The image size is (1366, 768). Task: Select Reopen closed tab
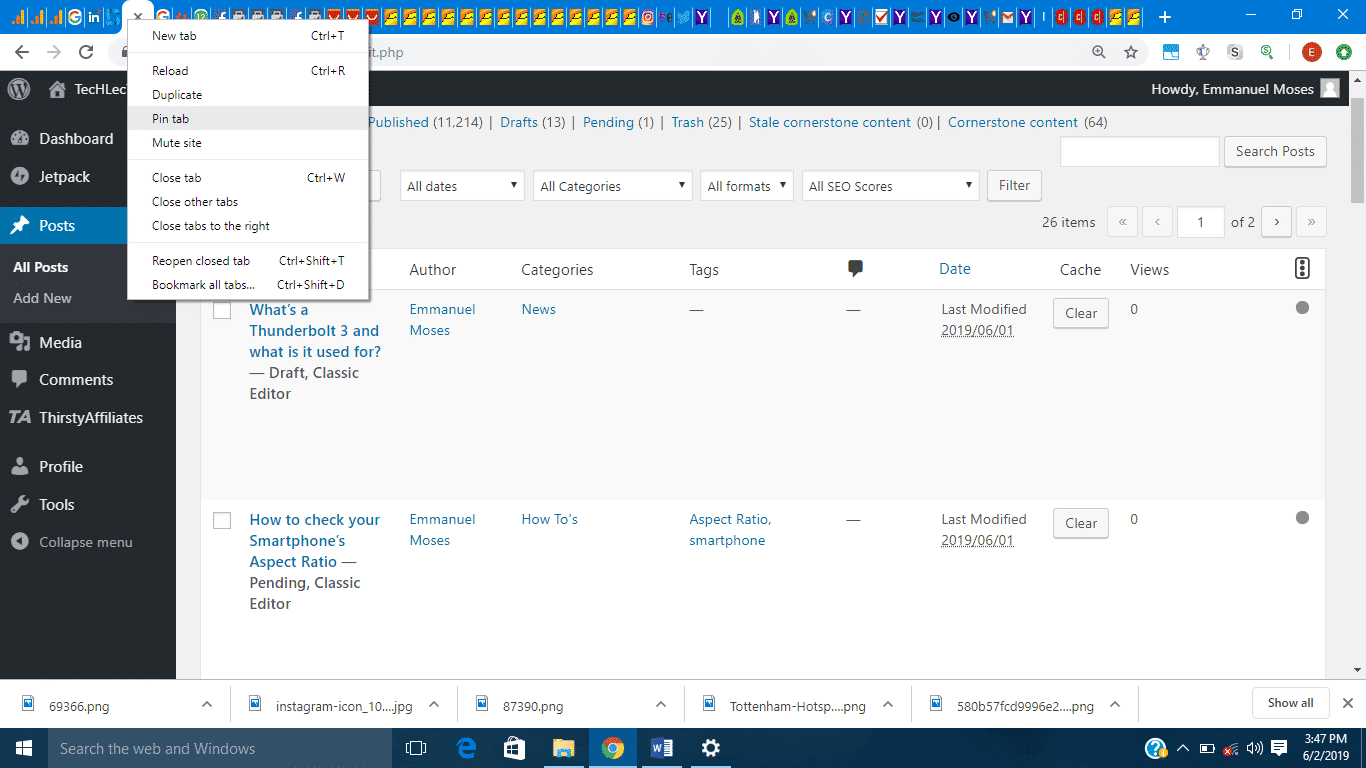click(248, 261)
